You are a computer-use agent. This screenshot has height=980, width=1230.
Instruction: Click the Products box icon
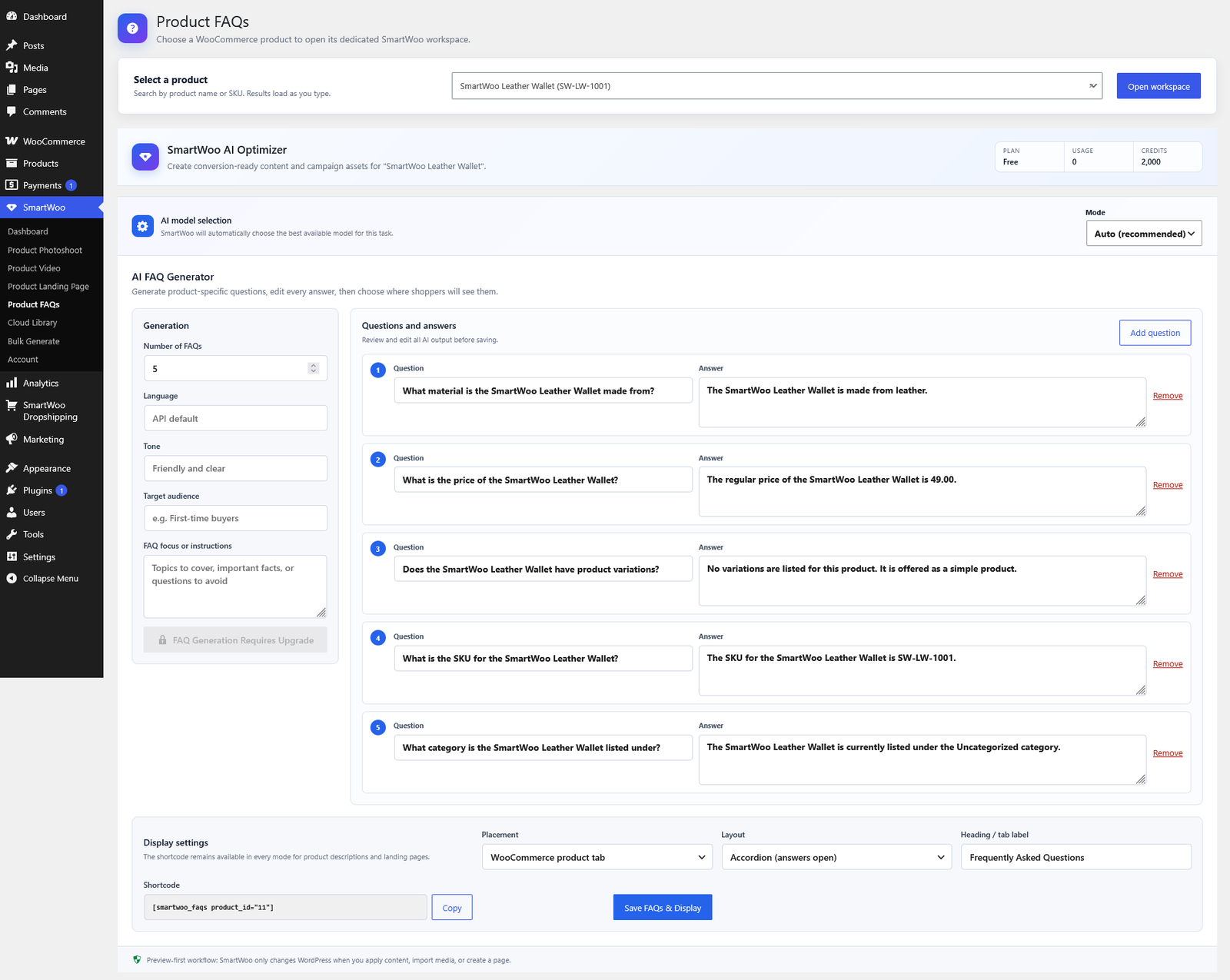coord(12,163)
